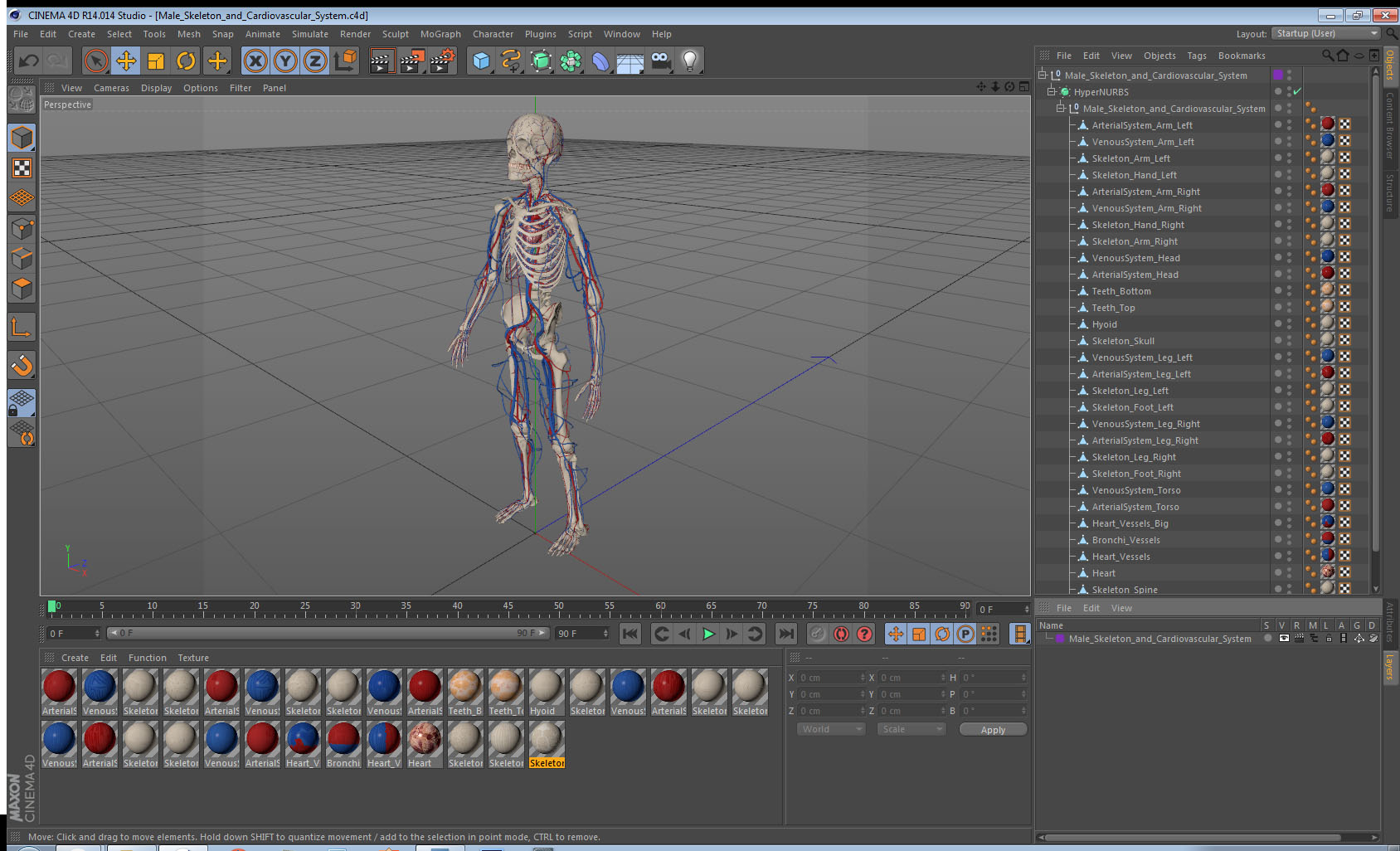
Task: Add a camera object
Action: tap(660, 61)
